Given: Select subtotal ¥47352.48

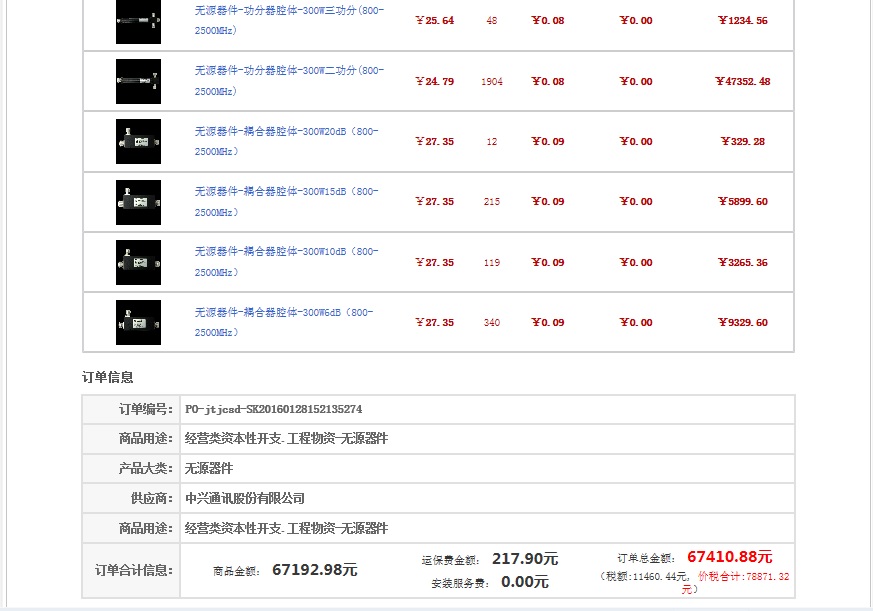Looking at the screenshot, I should [x=743, y=81].
